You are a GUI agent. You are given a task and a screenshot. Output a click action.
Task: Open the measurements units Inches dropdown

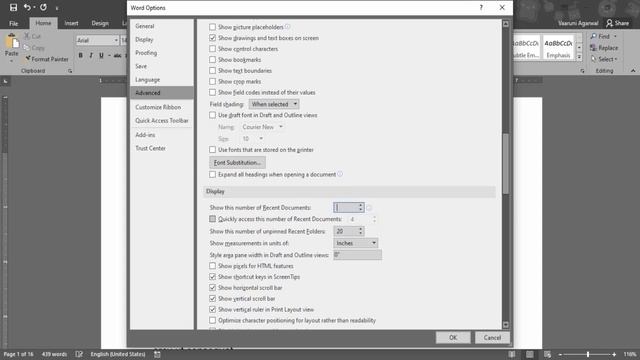(x=356, y=243)
